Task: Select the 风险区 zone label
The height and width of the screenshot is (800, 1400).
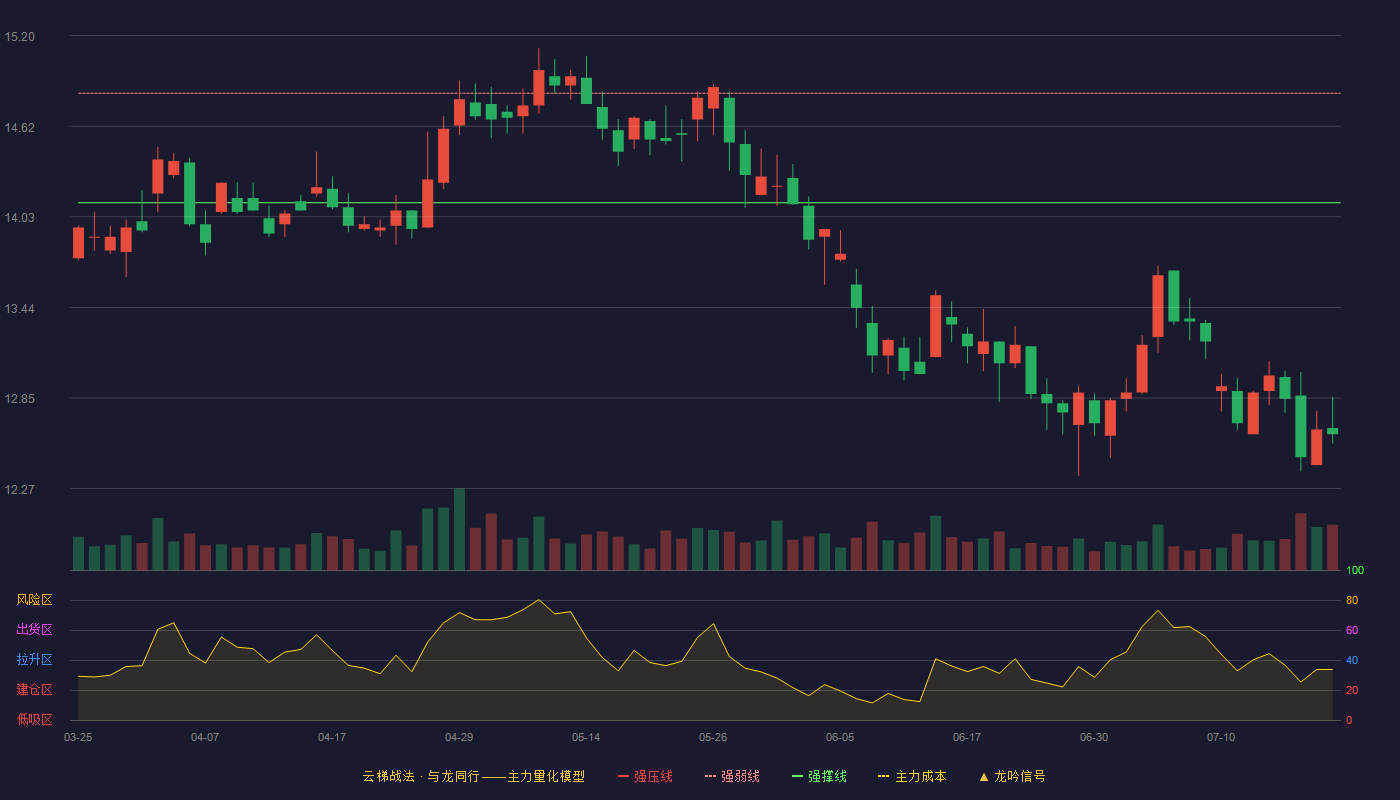Action: tap(34, 600)
